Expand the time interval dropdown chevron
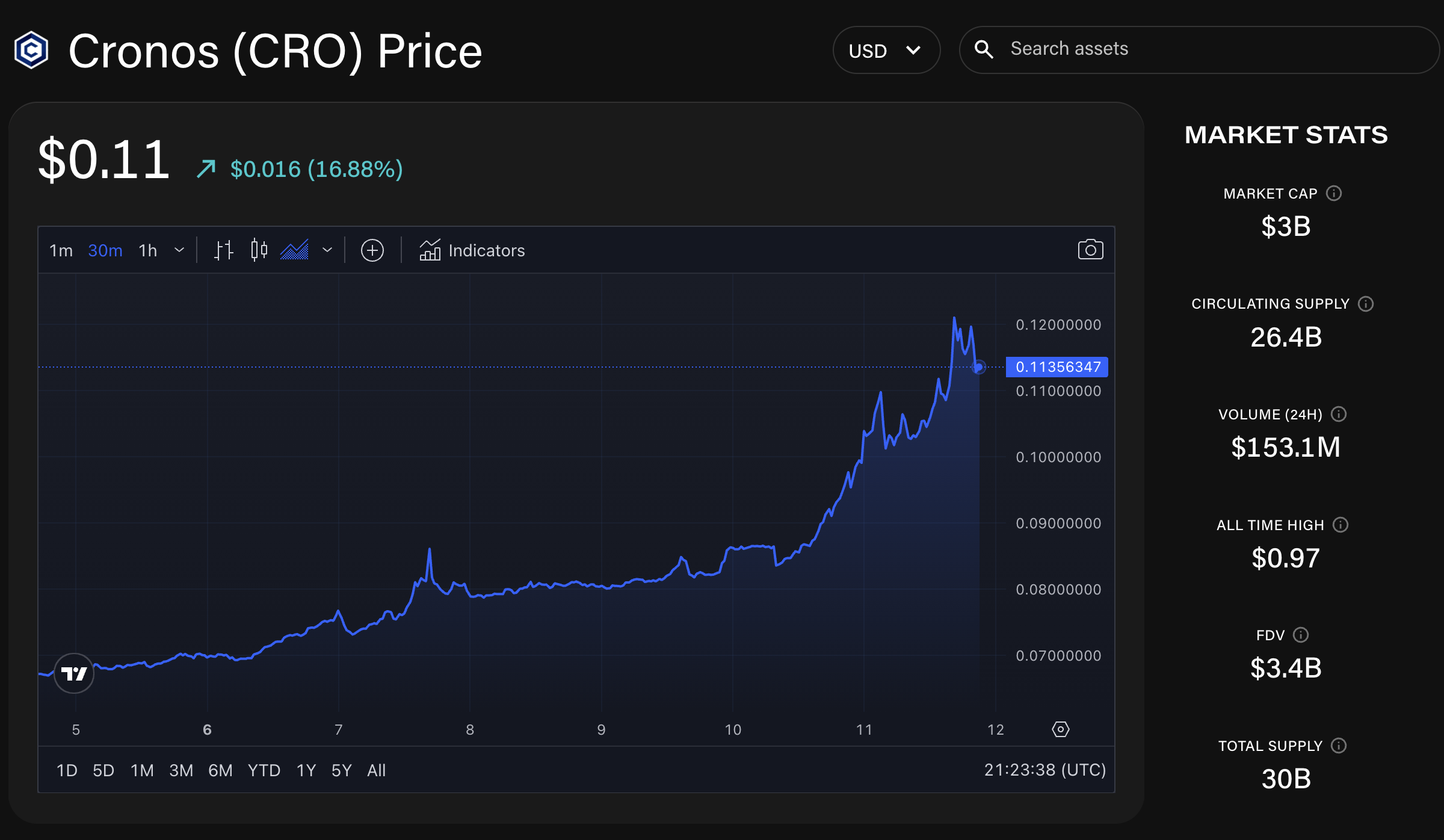1444x840 pixels. click(x=179, y=250)
